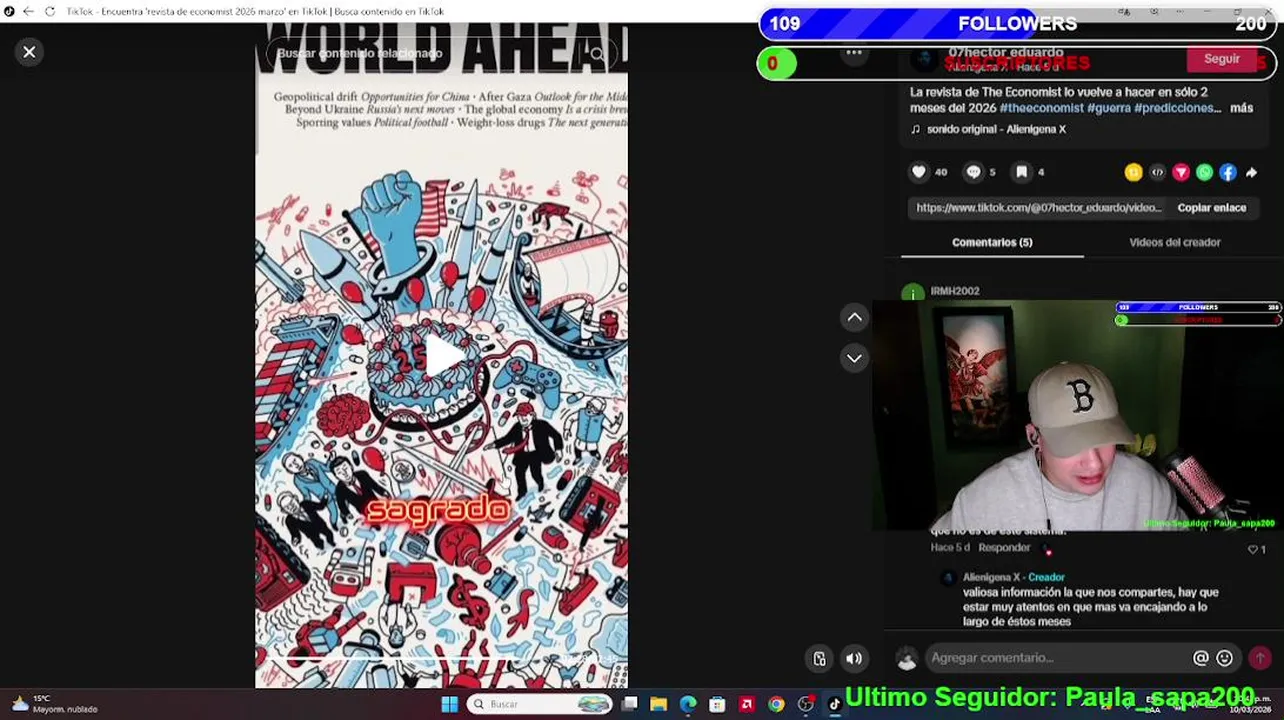
Task: Click the Buscar contenido relacionado search field
Action: [430, 54]
